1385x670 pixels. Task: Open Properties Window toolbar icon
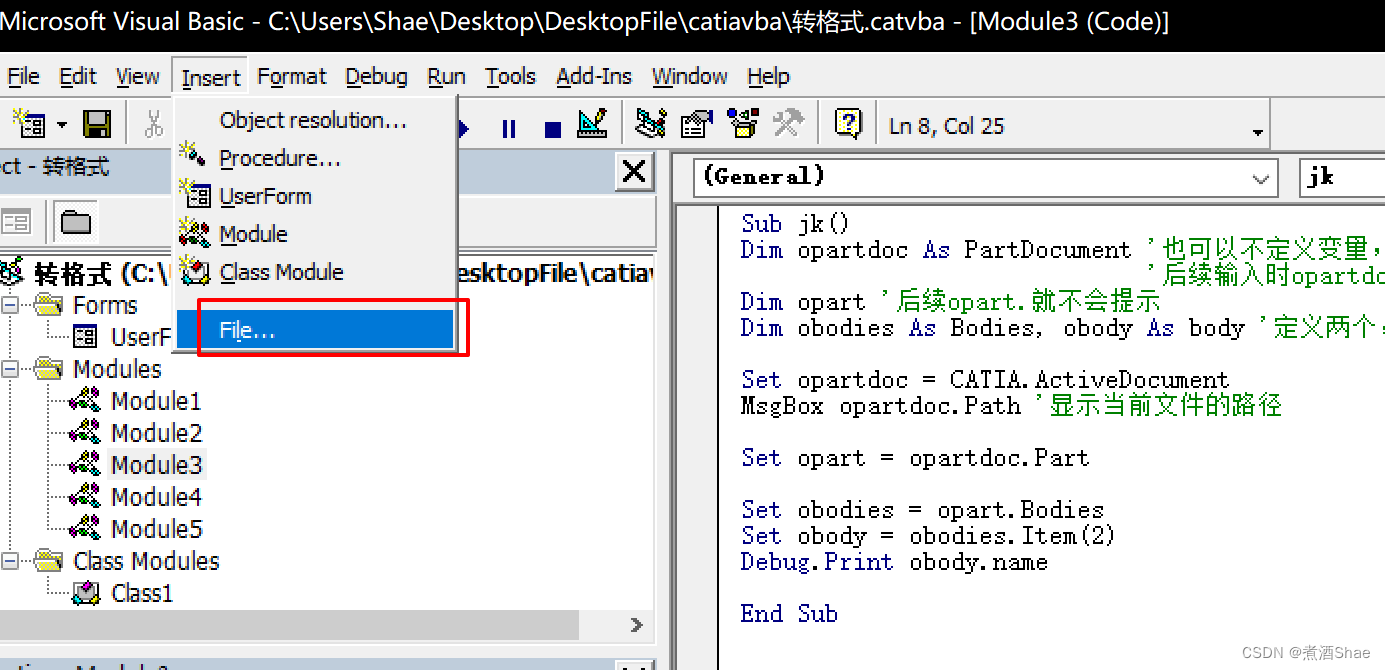(697, 124)
